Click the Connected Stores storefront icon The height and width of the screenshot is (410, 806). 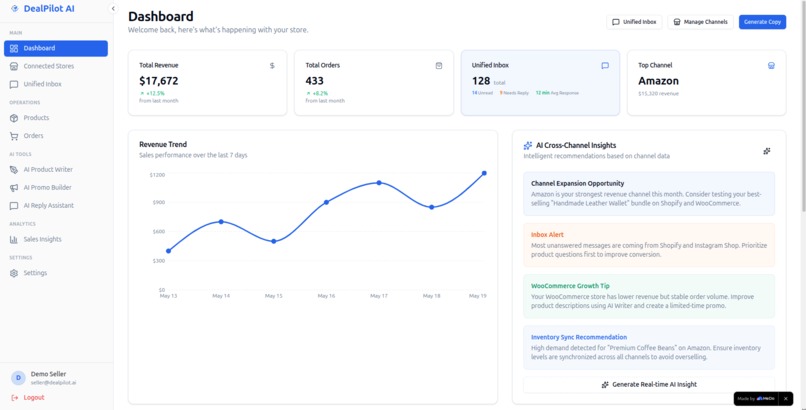click(x=14, y=66)
